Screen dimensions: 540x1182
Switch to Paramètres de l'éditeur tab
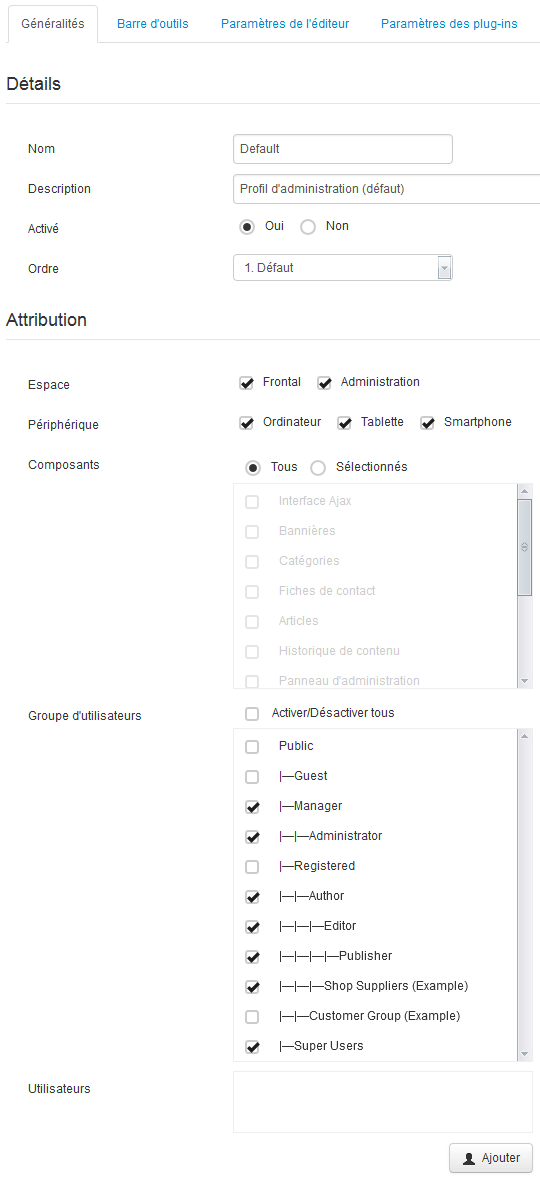(285, 24)
